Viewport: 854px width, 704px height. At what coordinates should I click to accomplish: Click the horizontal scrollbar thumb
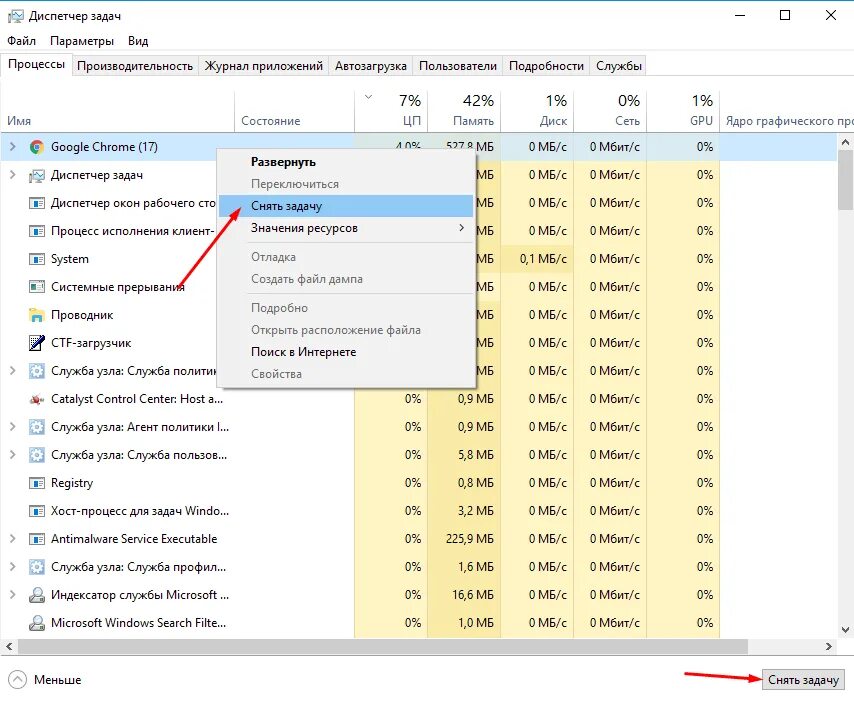383,646
